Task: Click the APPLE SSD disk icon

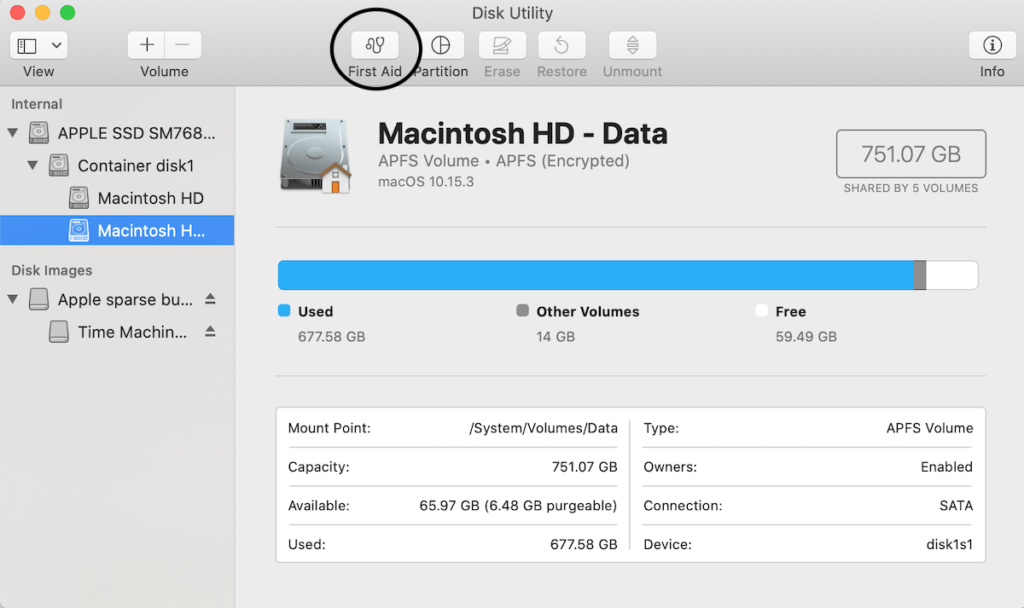Action: (39, 133)
